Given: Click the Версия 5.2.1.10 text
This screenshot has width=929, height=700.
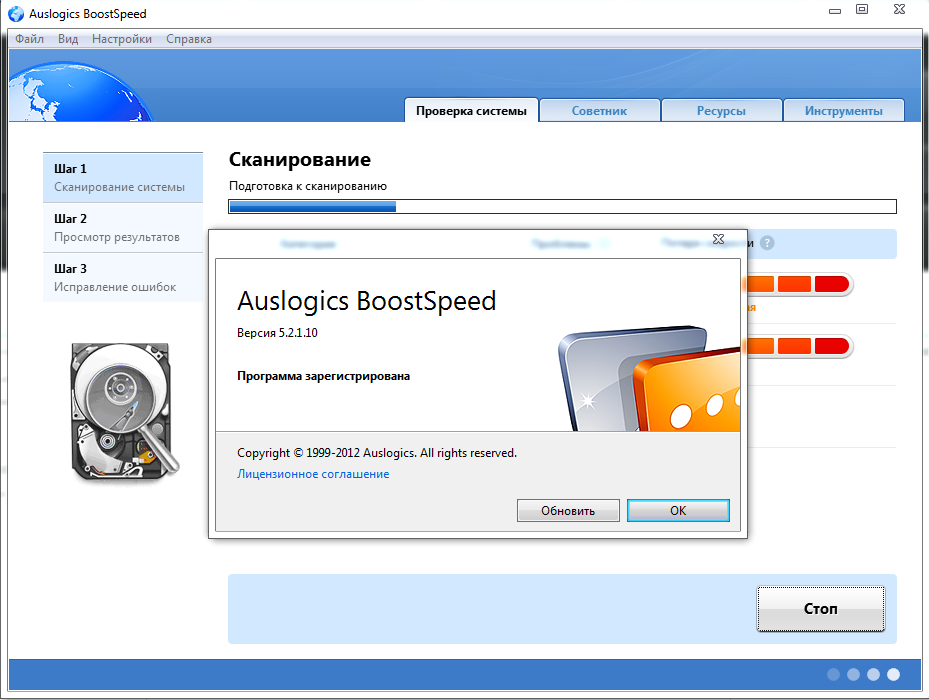Looking at the screenshot, I should tap(277, 333).
